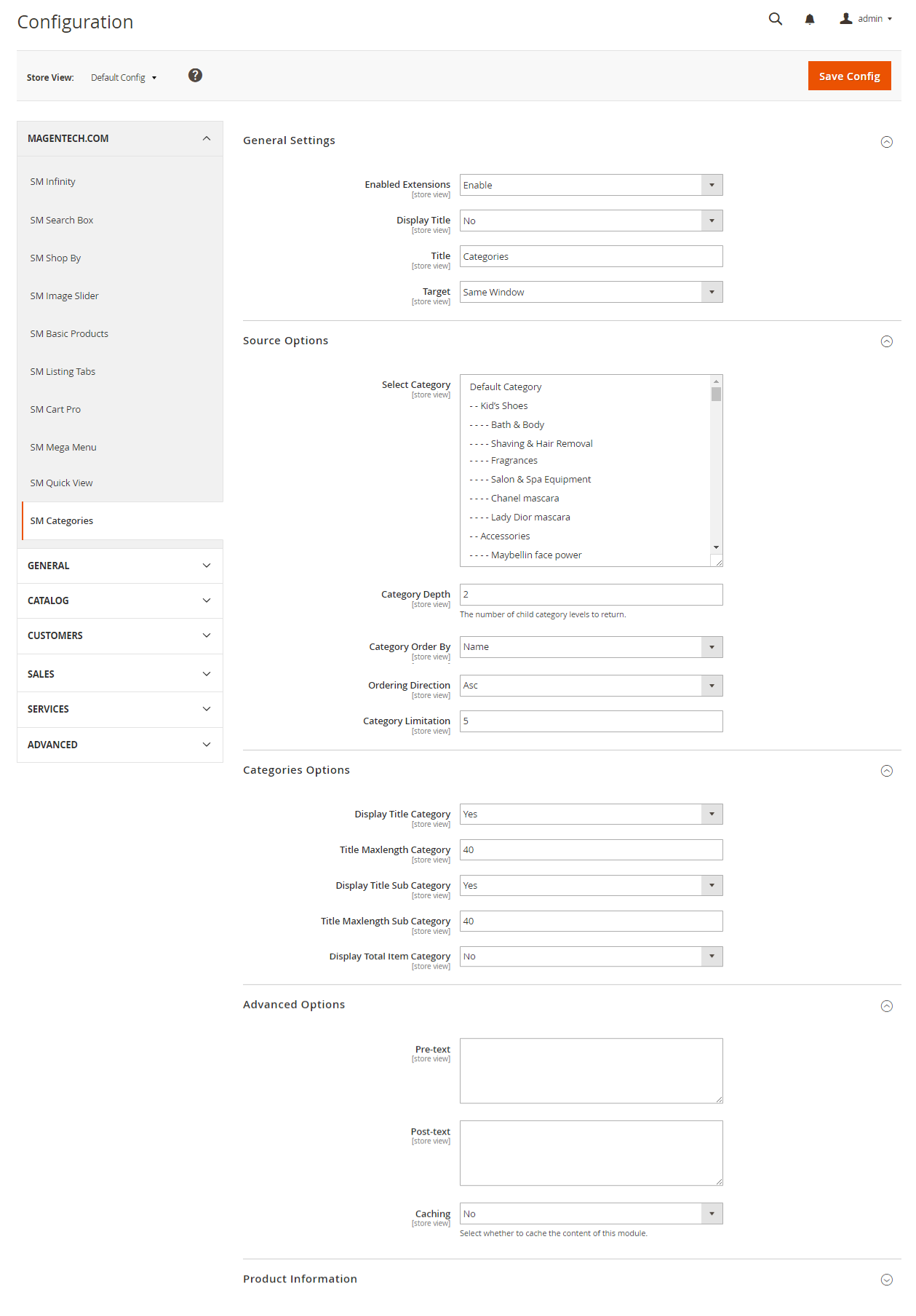Open the Display Title Category dropdown

[x=591, y=814]
